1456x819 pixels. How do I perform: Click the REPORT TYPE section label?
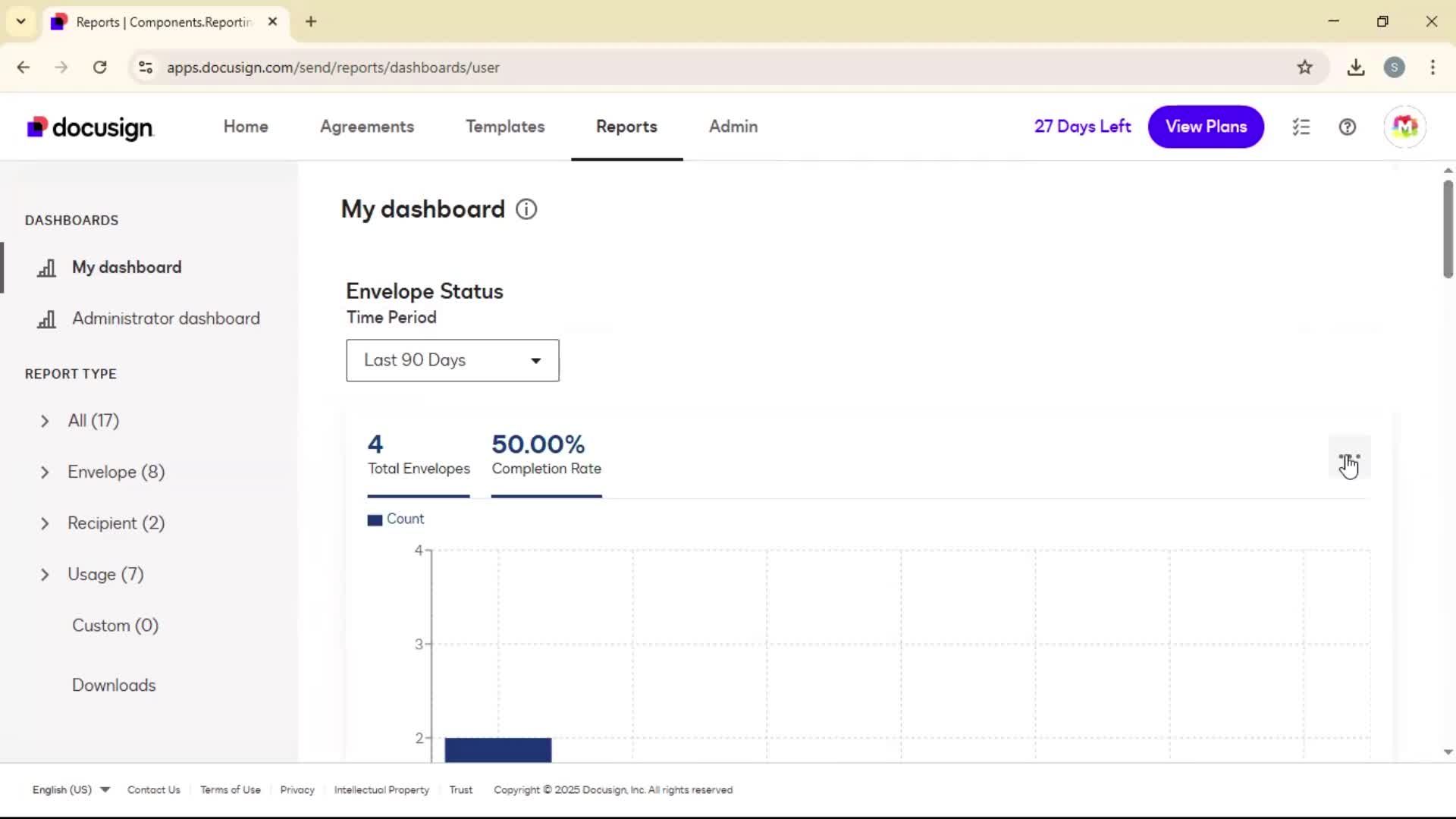[71, 374]
